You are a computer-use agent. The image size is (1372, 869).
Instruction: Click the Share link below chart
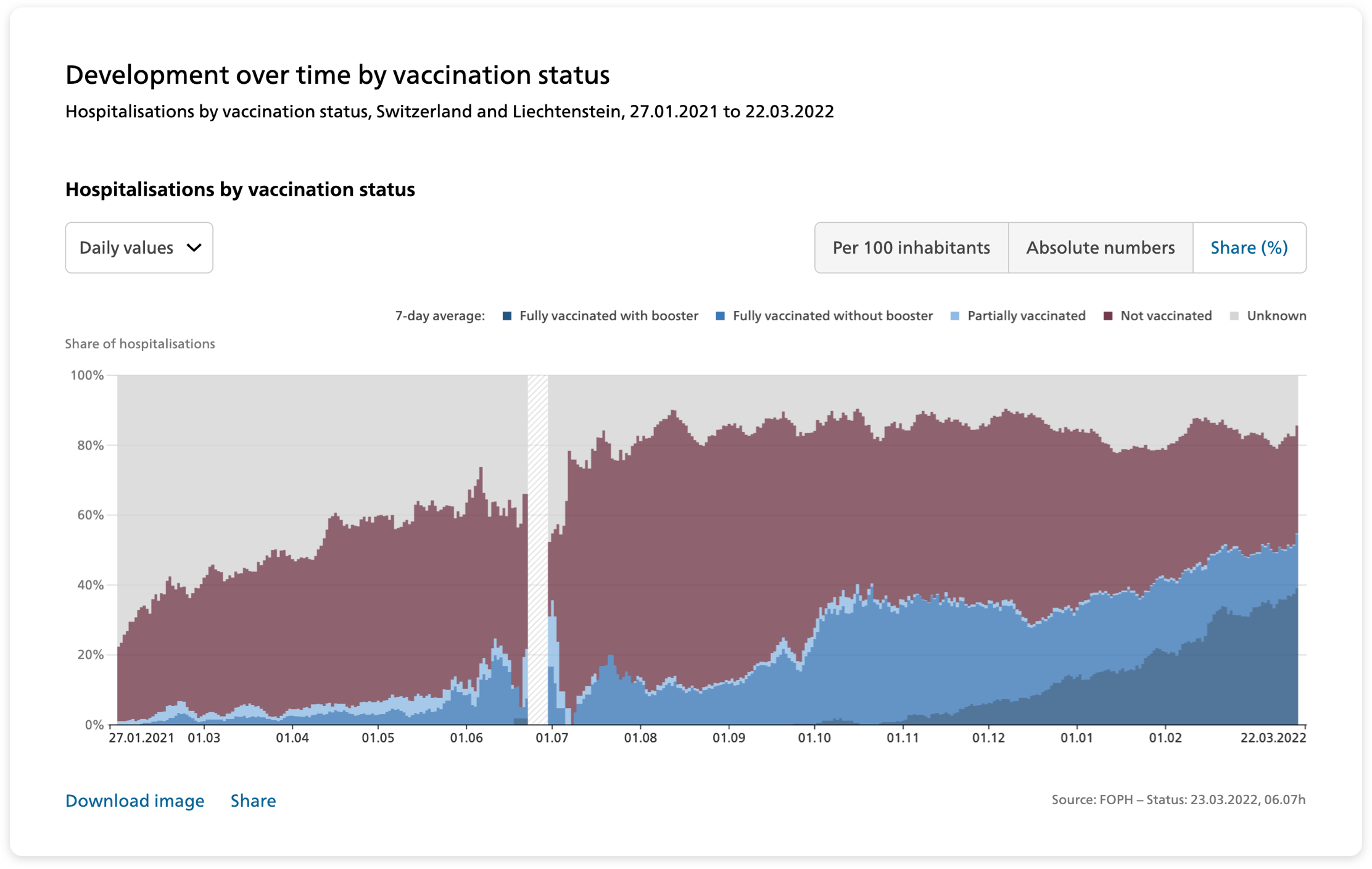click(x=253, y=800)
